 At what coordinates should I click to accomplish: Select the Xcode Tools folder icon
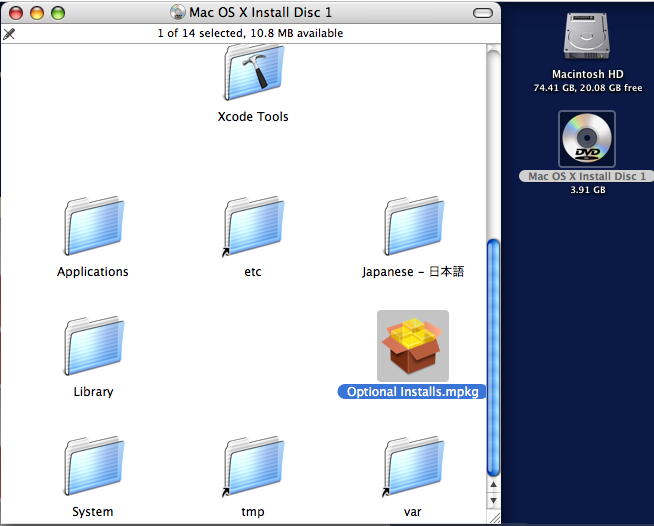click(254, 73)
